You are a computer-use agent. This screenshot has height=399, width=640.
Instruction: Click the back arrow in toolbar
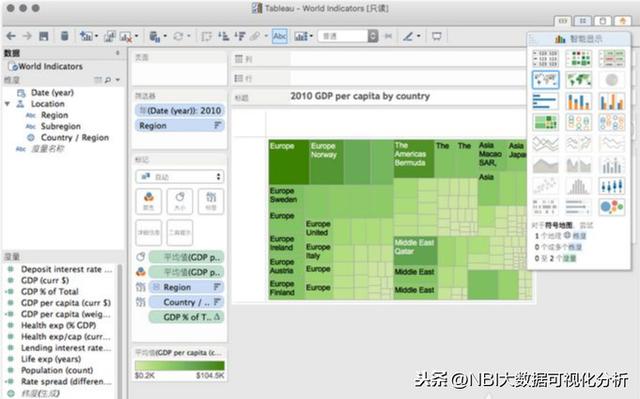pos(11,36)
